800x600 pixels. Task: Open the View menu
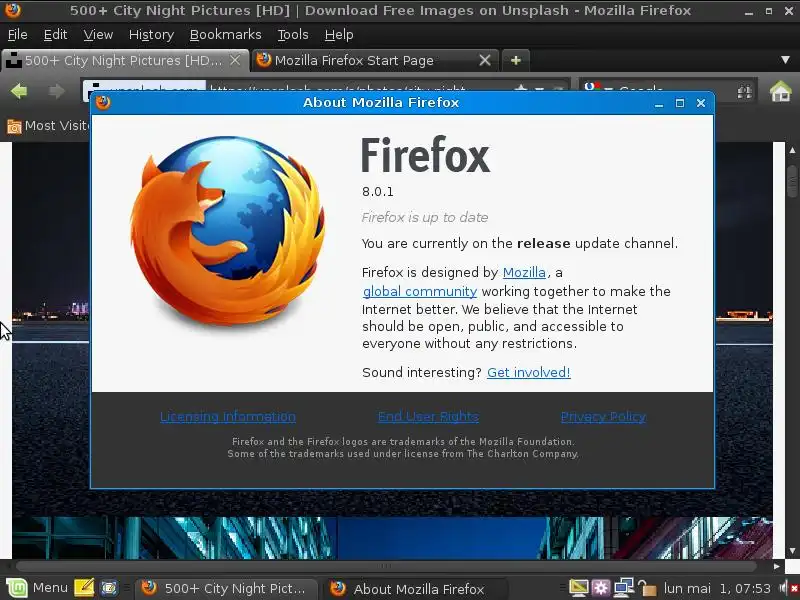click(98, 35)
